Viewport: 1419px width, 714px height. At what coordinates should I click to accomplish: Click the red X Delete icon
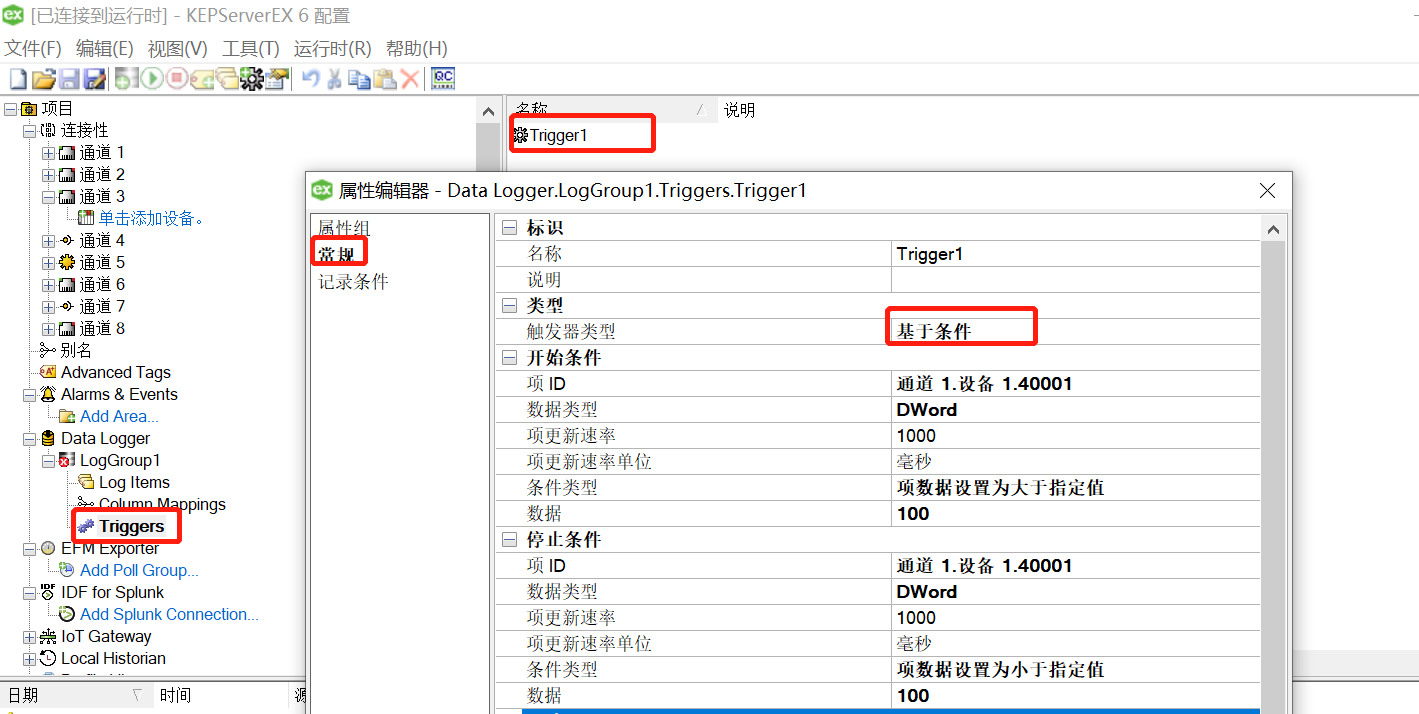click(x=410, y=79)
